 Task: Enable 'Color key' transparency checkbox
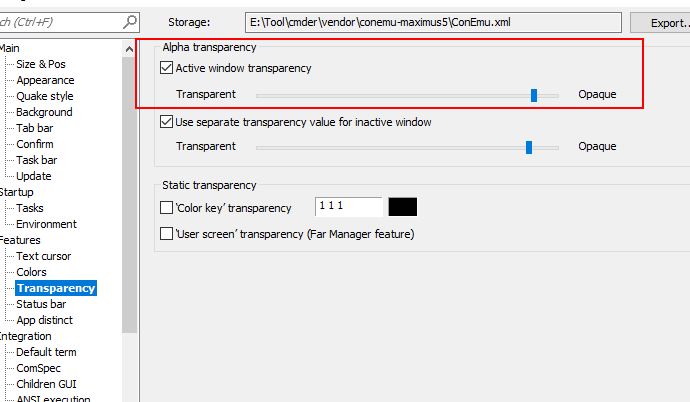click(x=167, y=208)
